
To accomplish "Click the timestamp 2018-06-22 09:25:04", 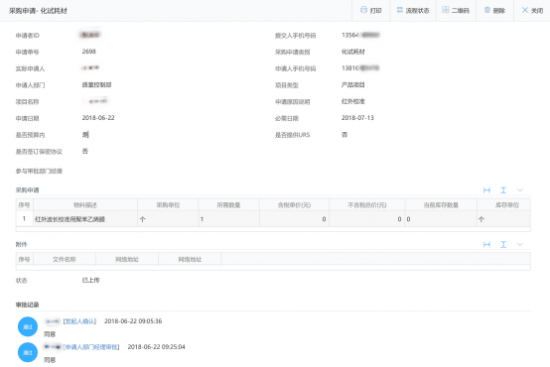I will point(156,347).
